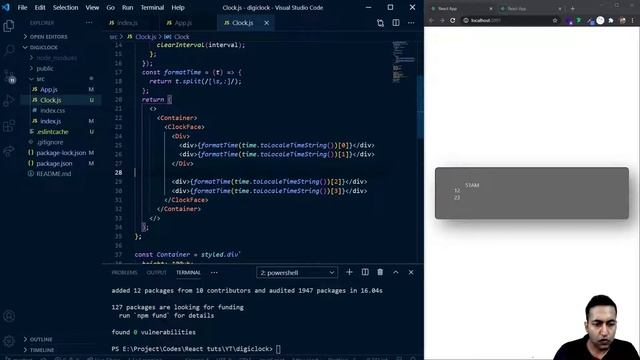
Task: Open the Search view in activity bar
Action: tap(9, 50)
